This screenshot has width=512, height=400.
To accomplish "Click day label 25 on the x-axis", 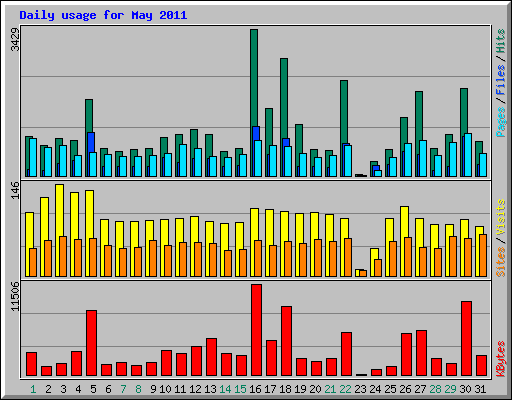I will coord(390,389).
